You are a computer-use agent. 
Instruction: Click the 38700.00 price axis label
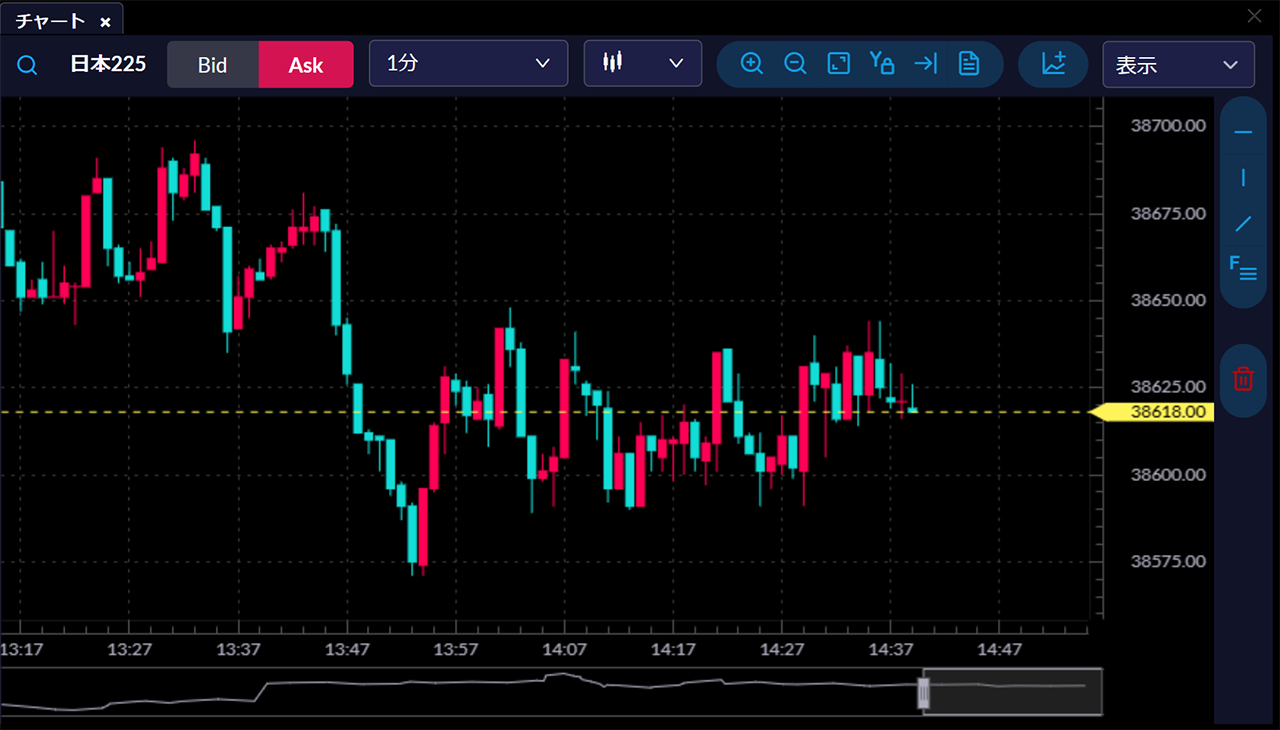point(1168,126)
